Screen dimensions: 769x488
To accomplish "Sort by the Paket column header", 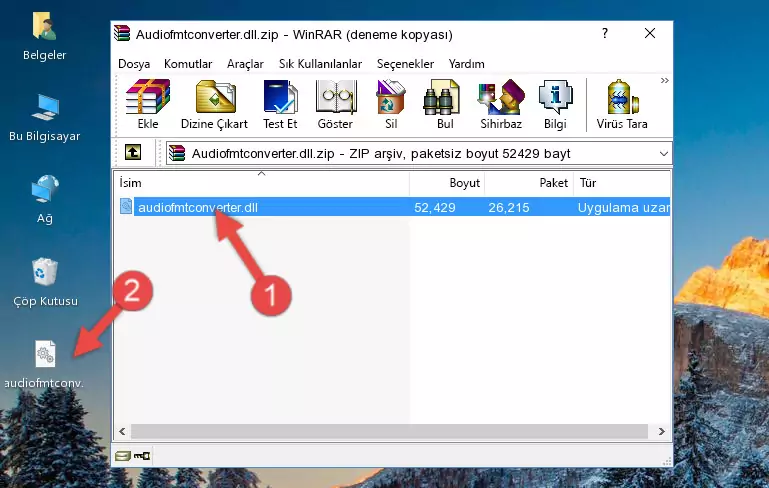I will (529, 183).
